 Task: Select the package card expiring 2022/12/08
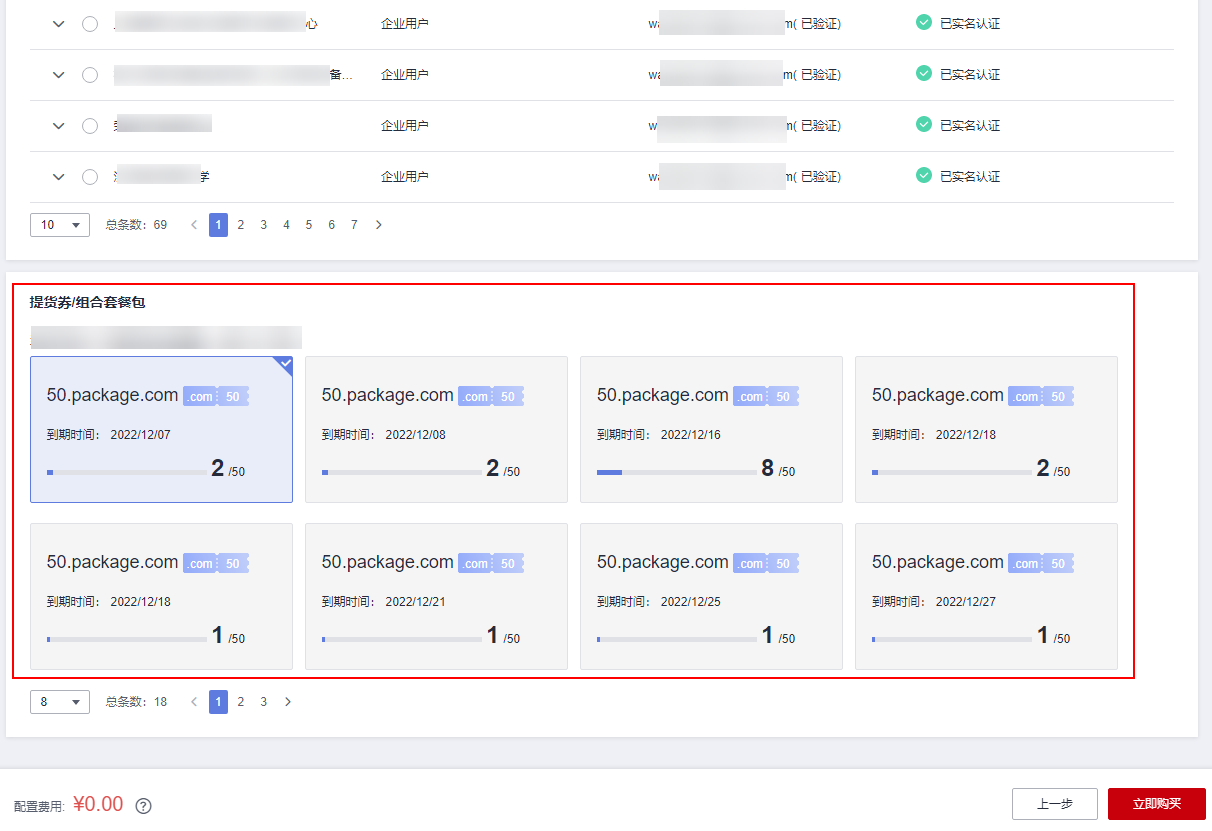click(436, 429)
